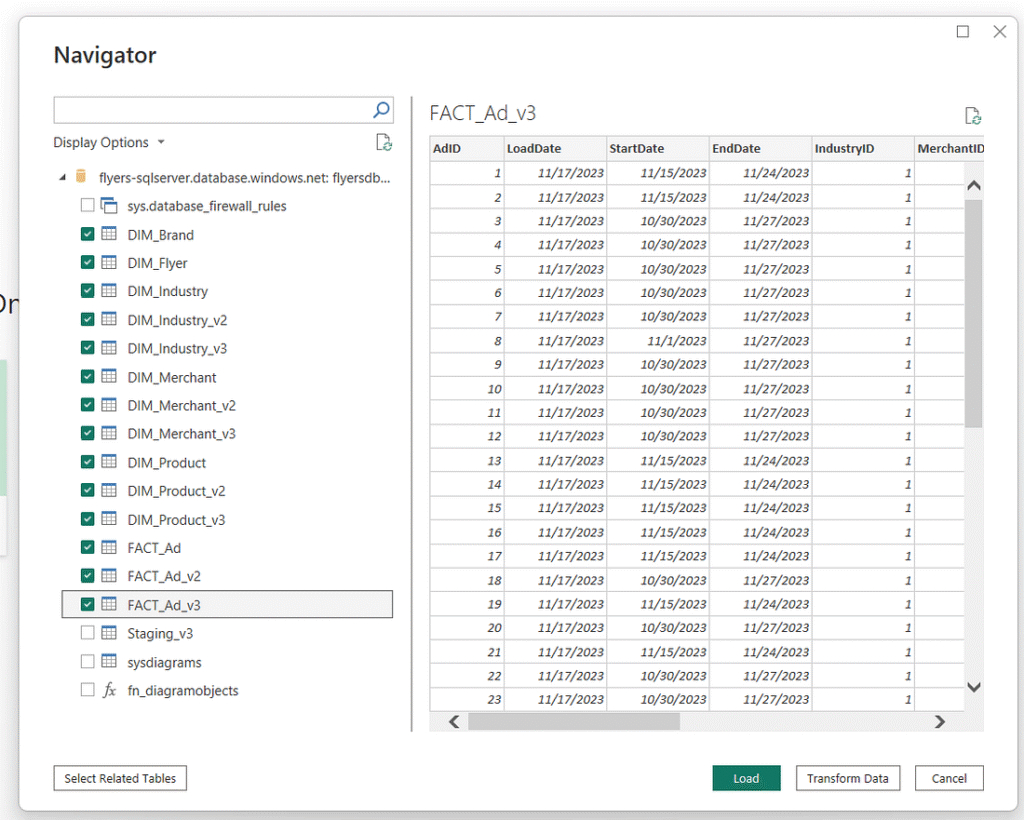Viewport: 1024px width, 820px height.
Task: Select the DIM_Industry table row
Action: pos(227,291)
